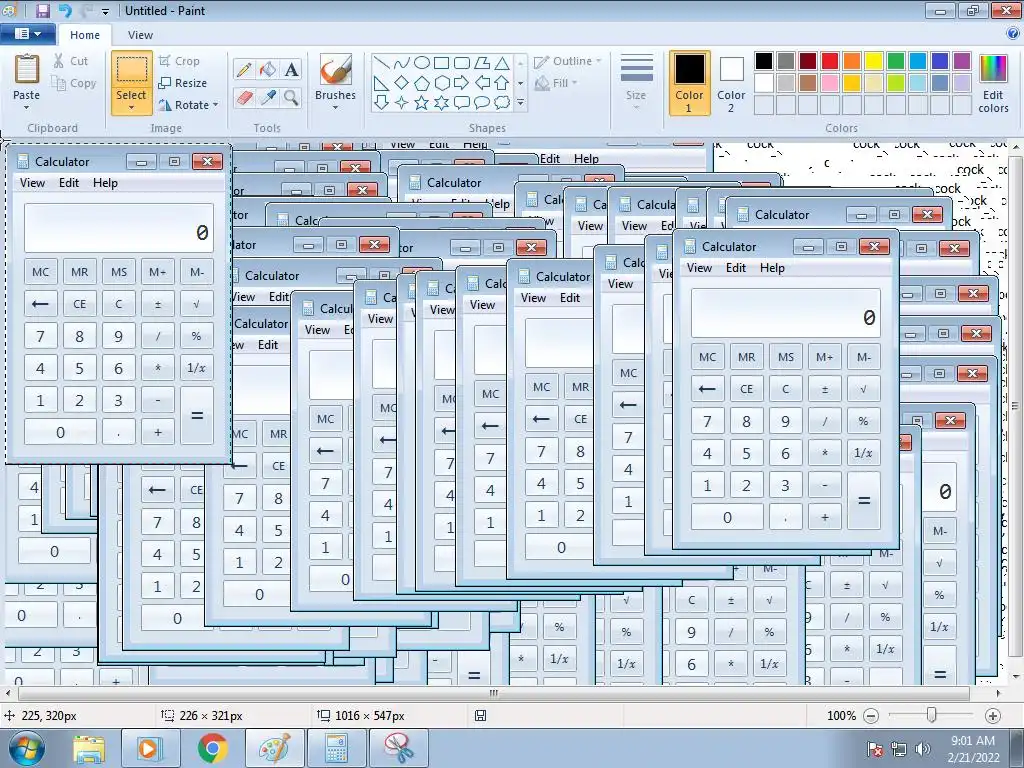Click the Copy command
The image size is (1024, 768).
(x=74, y=83)
